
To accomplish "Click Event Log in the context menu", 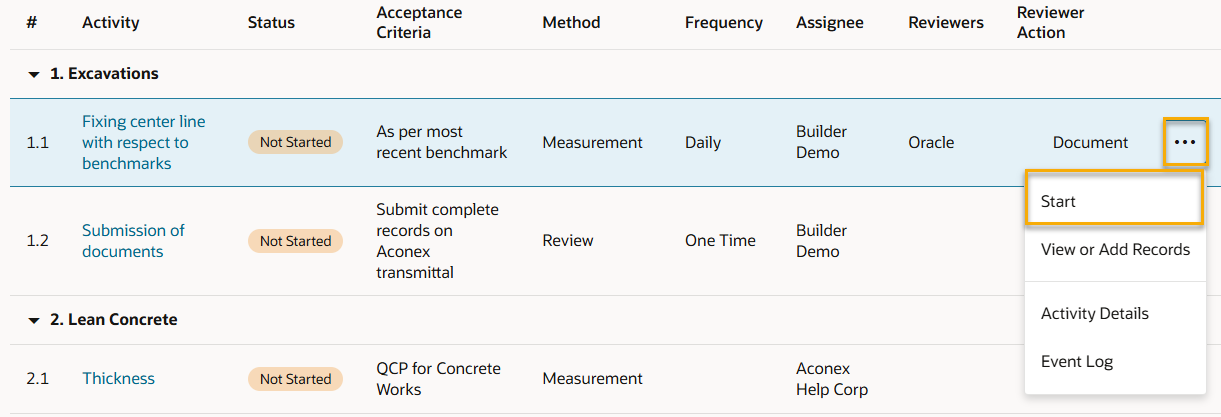I will point(1076,361).
